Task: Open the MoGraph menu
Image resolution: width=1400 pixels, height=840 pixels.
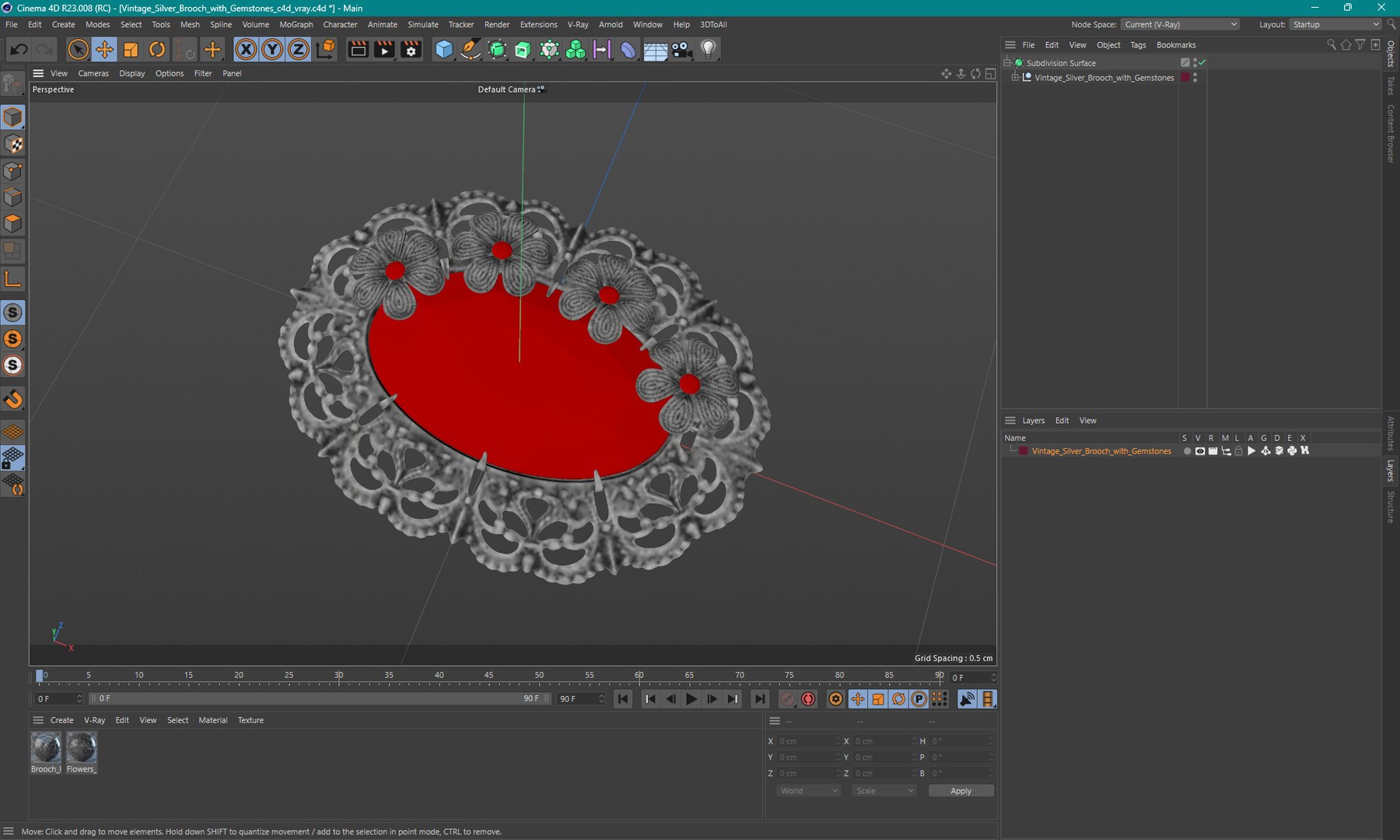Action: (x=296, y=25)
